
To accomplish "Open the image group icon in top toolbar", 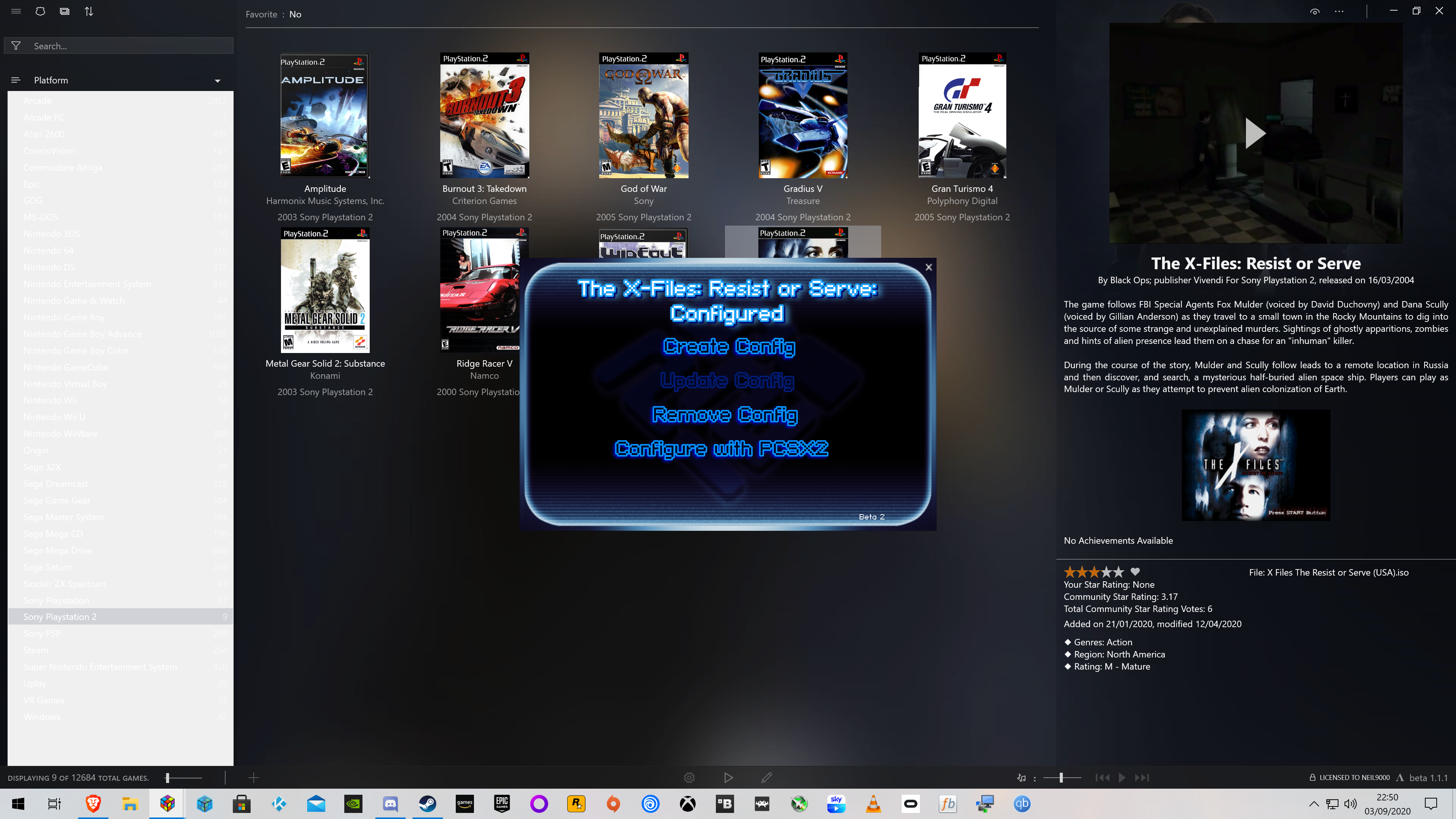I will (x=64, y=11).
